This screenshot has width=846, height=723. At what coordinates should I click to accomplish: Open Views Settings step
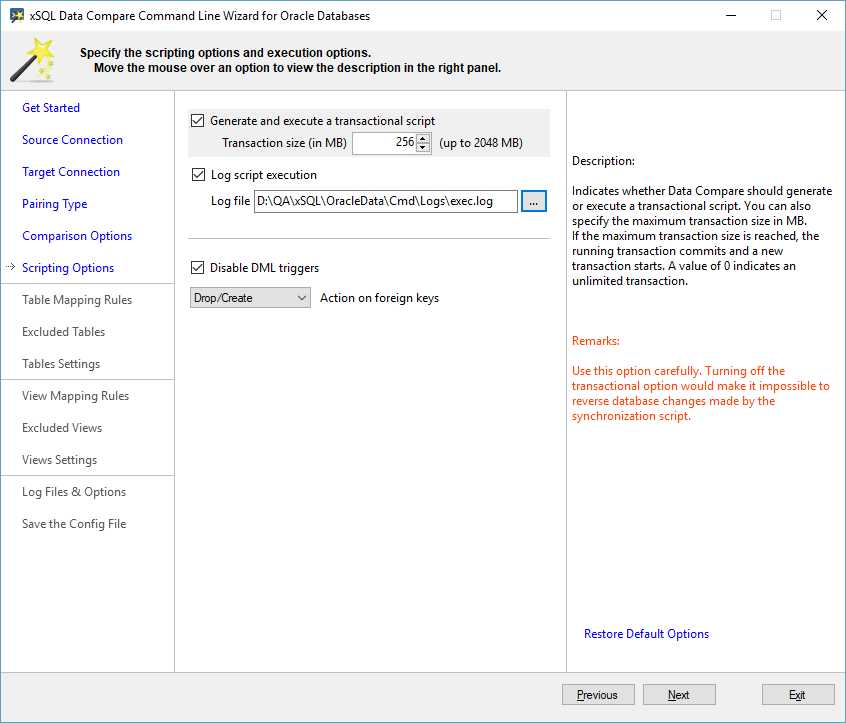[59, 460]
